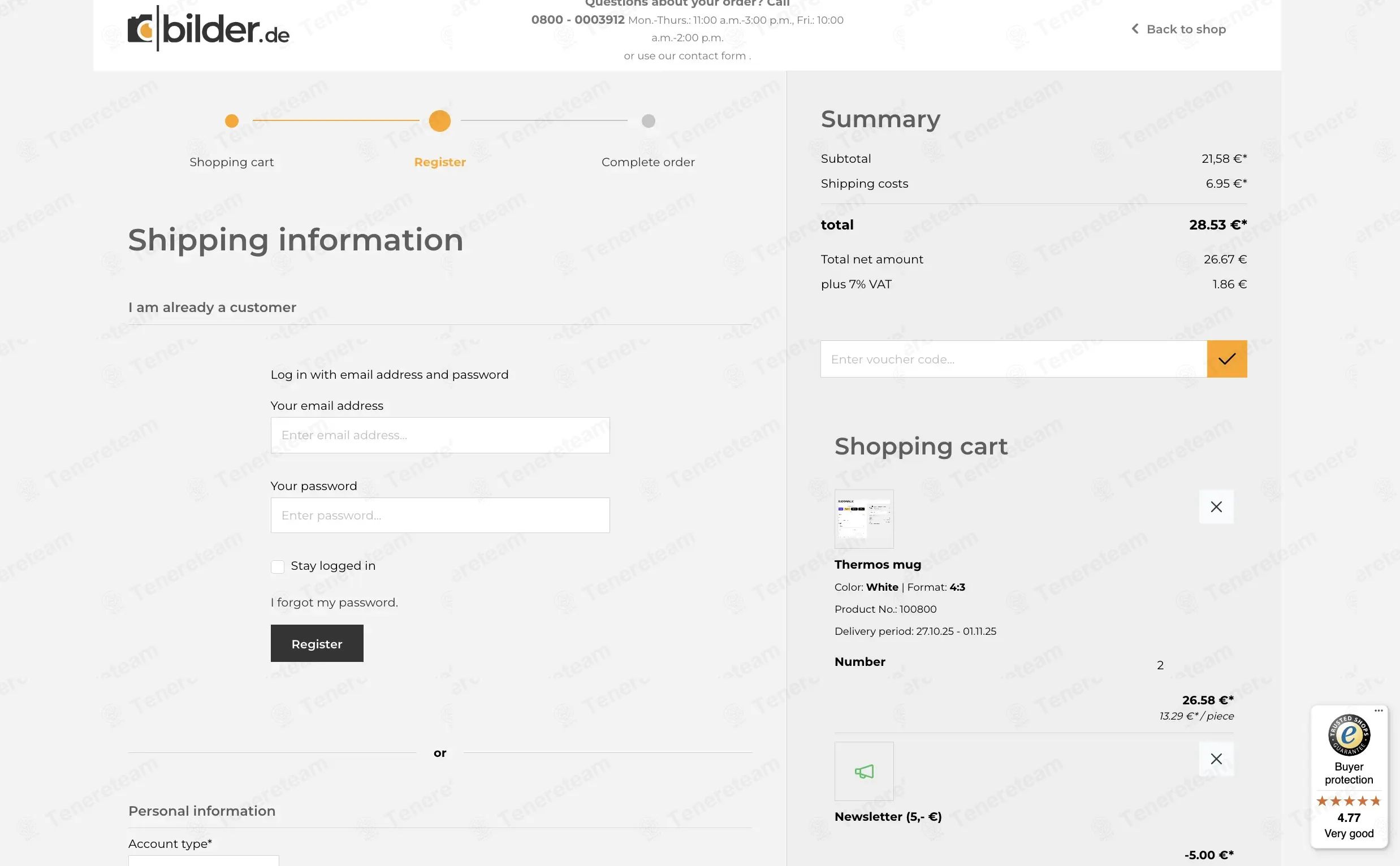Click the plus 7% VAT row label
1400x866 pixels.
pyautogui.click(x=856, y=284)
